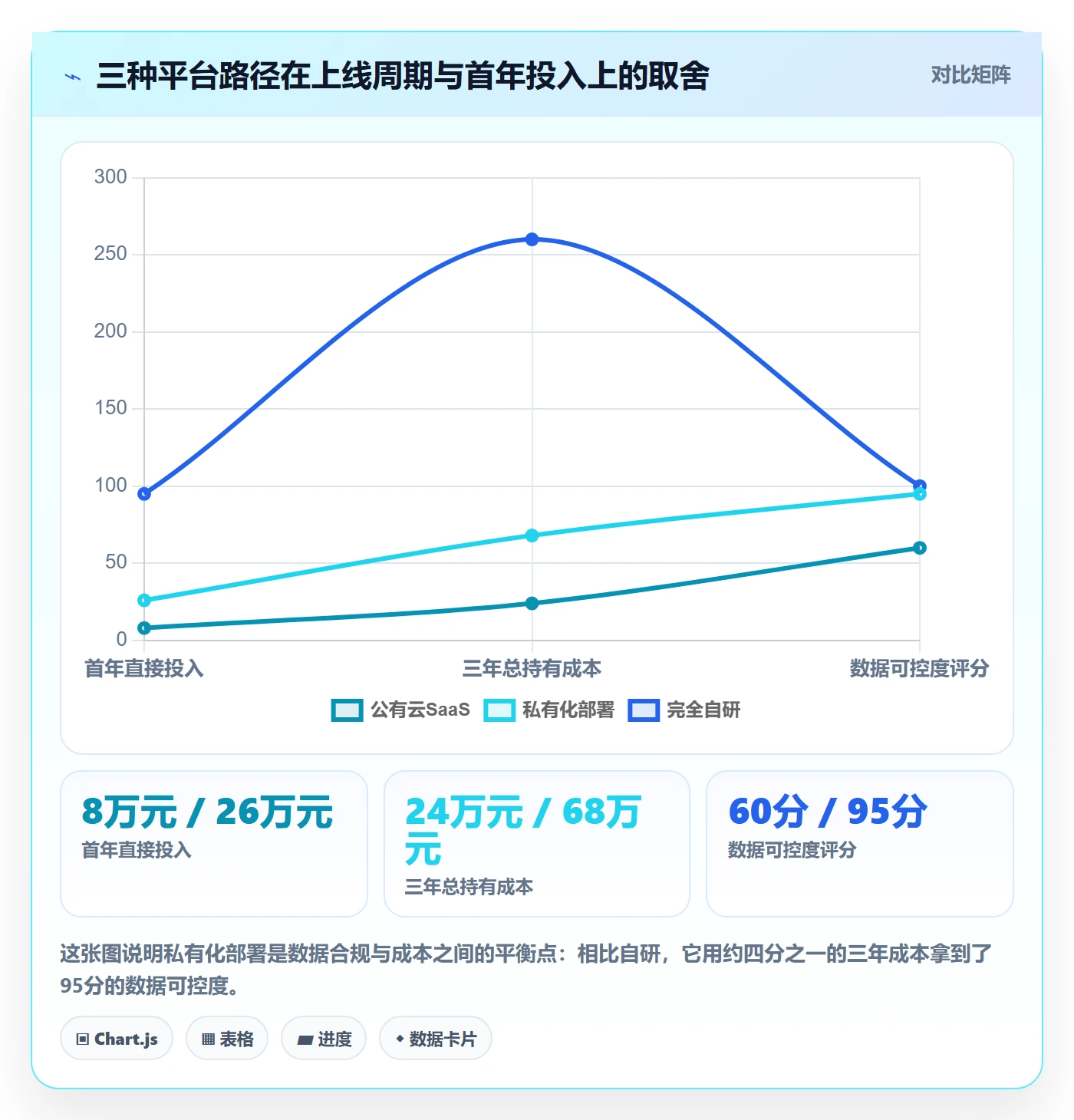The image size is (1074, 1120).
Task: Click the 首年直接投入 x-axis label
Action: [144, 668]
